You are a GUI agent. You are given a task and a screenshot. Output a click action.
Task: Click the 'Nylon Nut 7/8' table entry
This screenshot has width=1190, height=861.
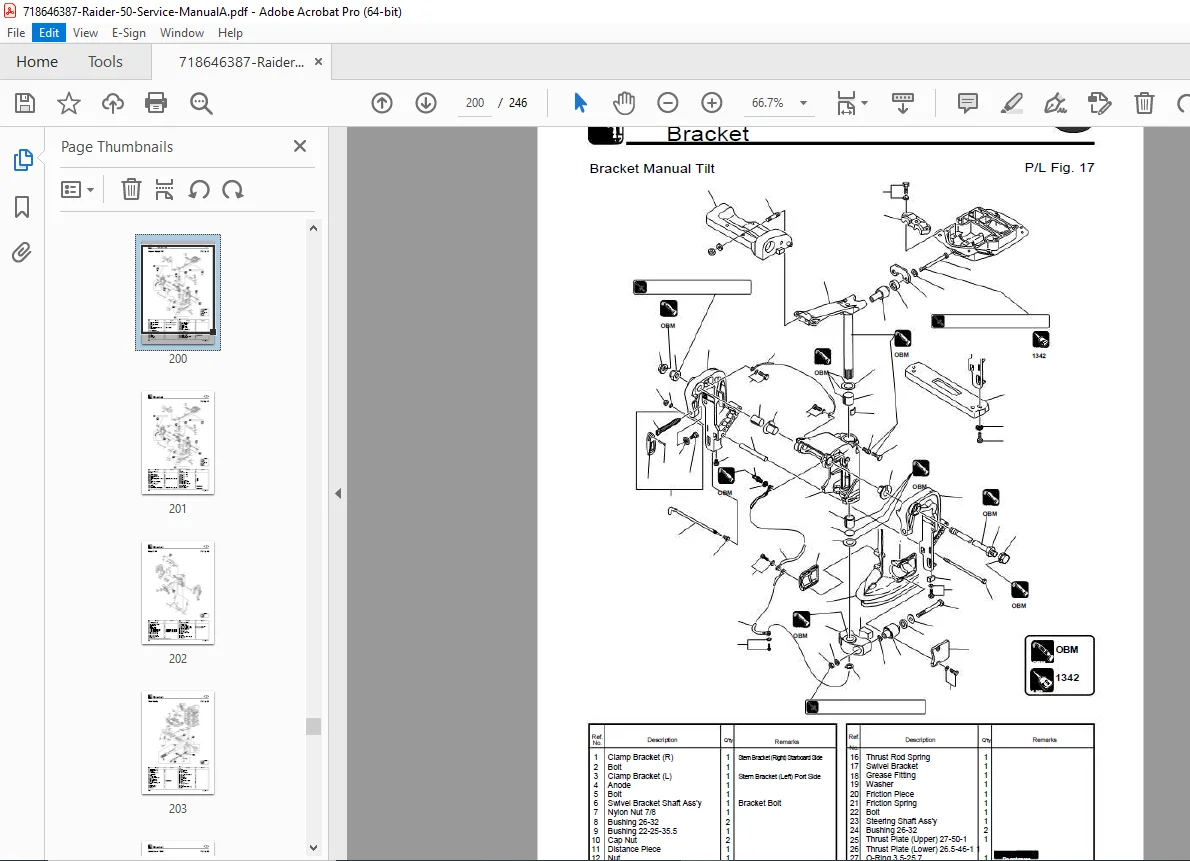631,812
